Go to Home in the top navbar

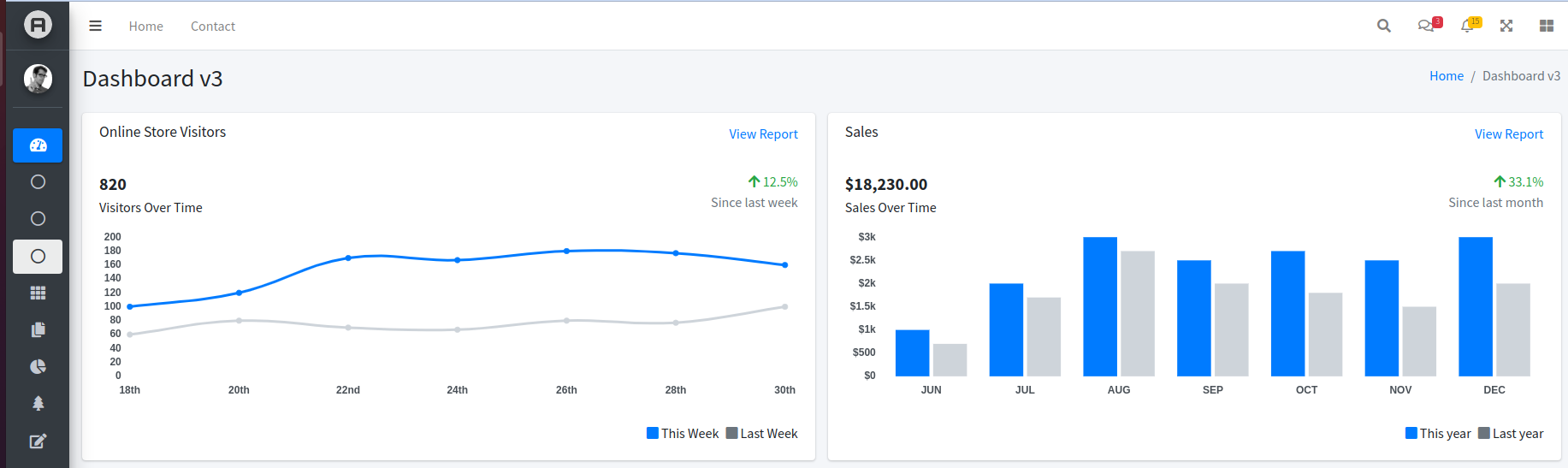[x=146, y=27]
